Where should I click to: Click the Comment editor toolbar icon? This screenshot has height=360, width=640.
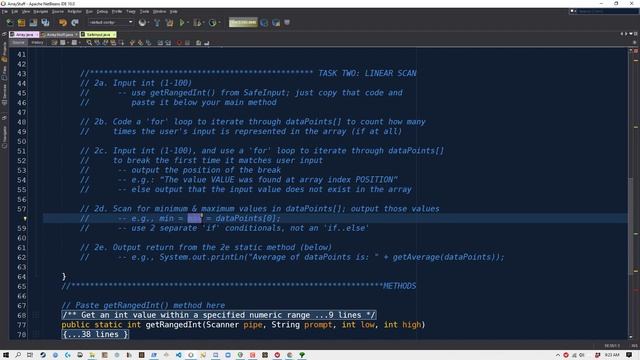(198, 42)
